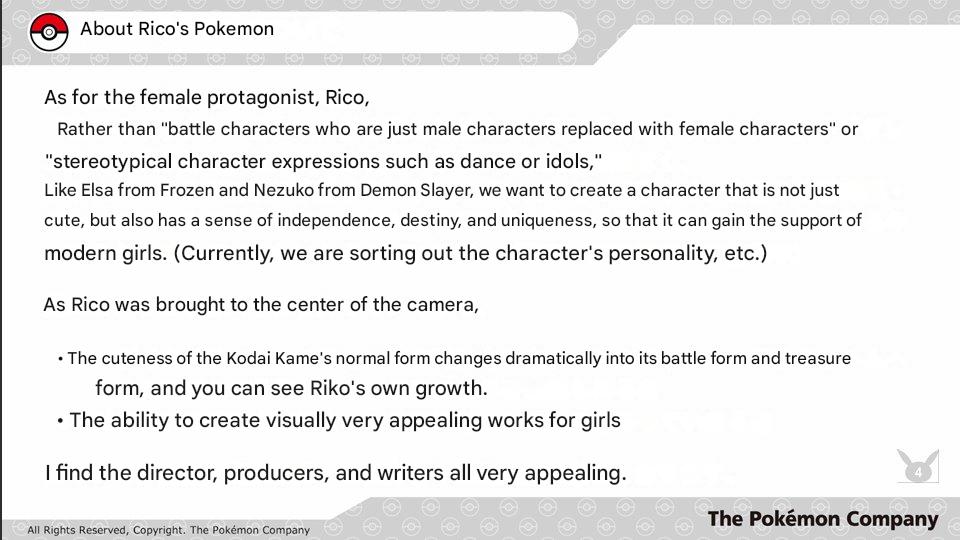The image size is (960, 540).
Task: Click 'As Rico was brought to the center' line
Action: click(261, 306)
